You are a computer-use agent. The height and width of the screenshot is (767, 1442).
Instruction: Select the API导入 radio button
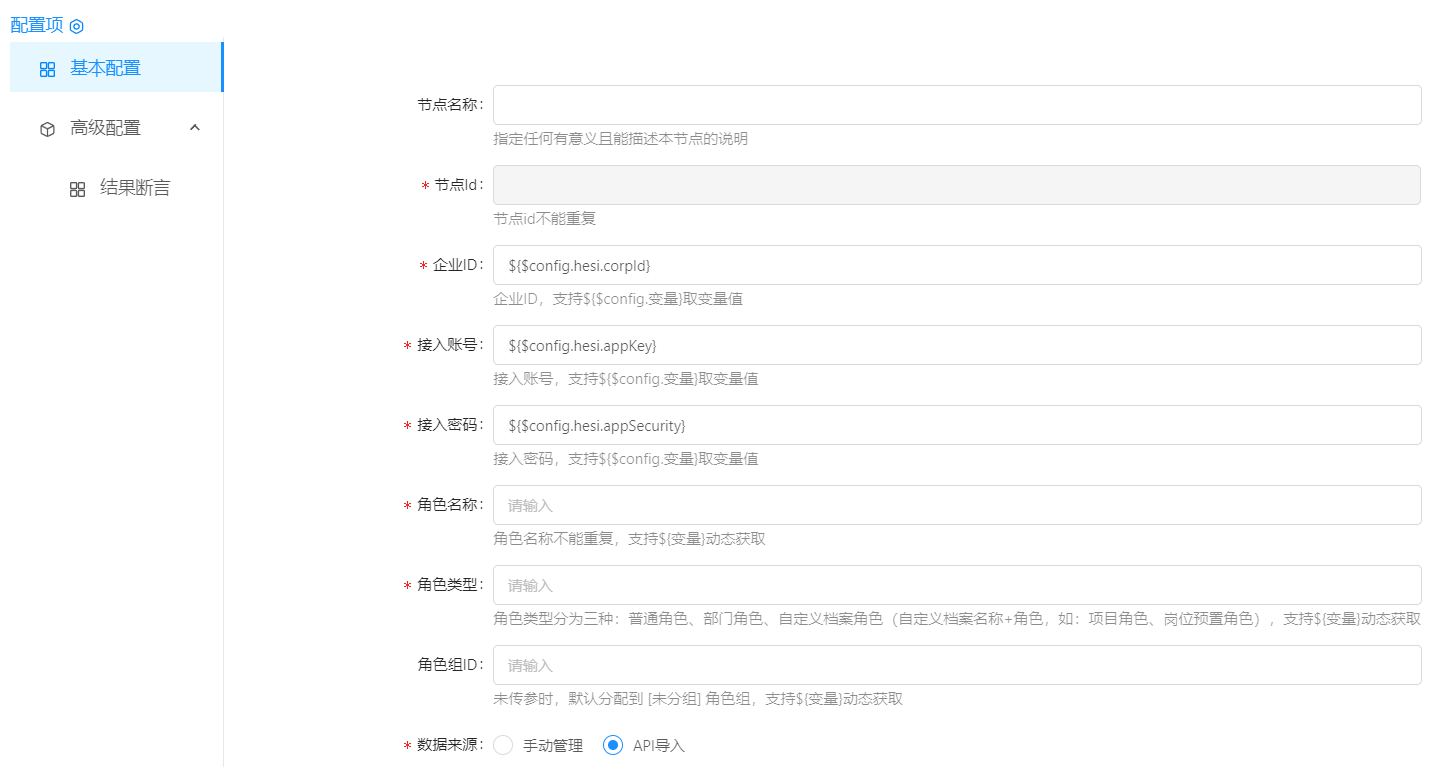[x=613, y=745]
